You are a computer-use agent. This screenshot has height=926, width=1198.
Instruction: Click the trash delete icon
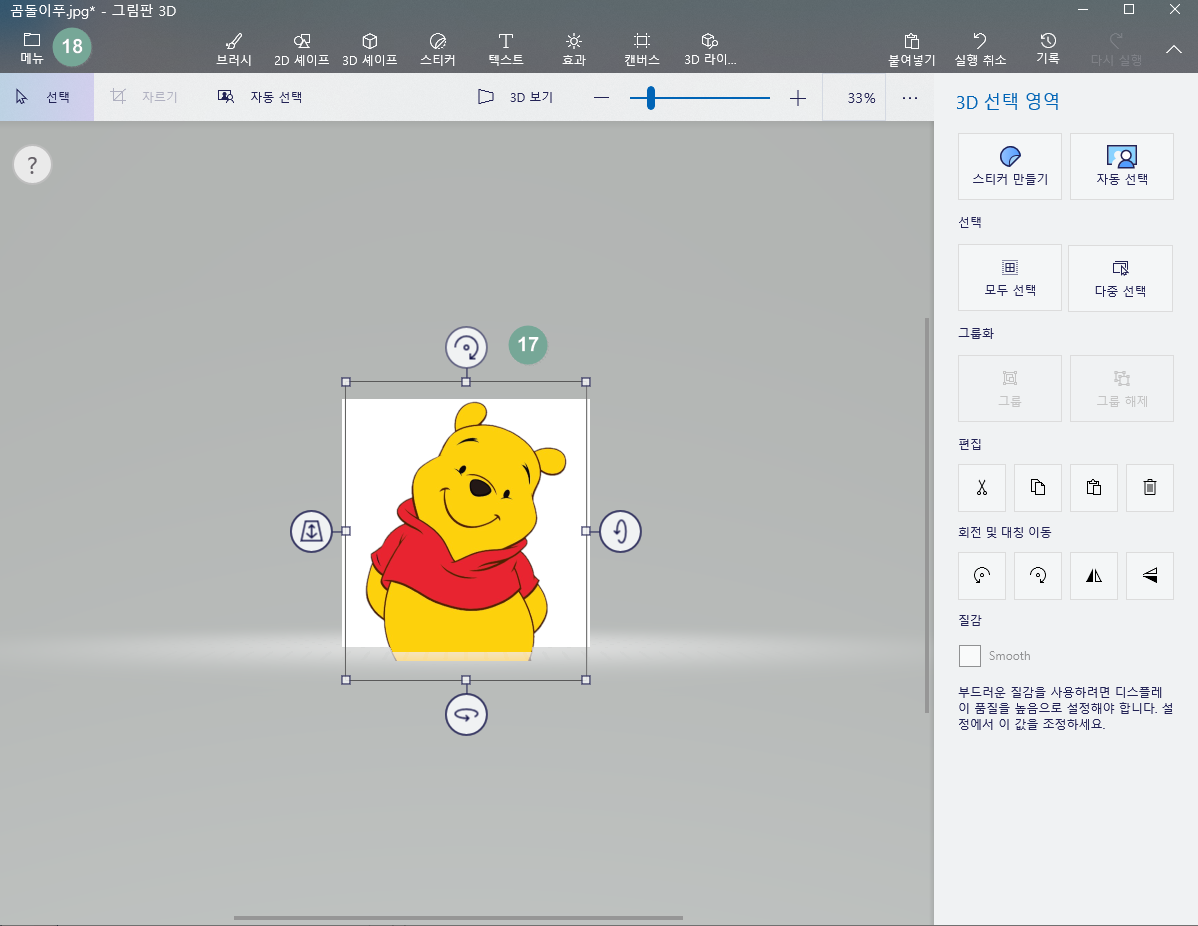click(1150, 487)
